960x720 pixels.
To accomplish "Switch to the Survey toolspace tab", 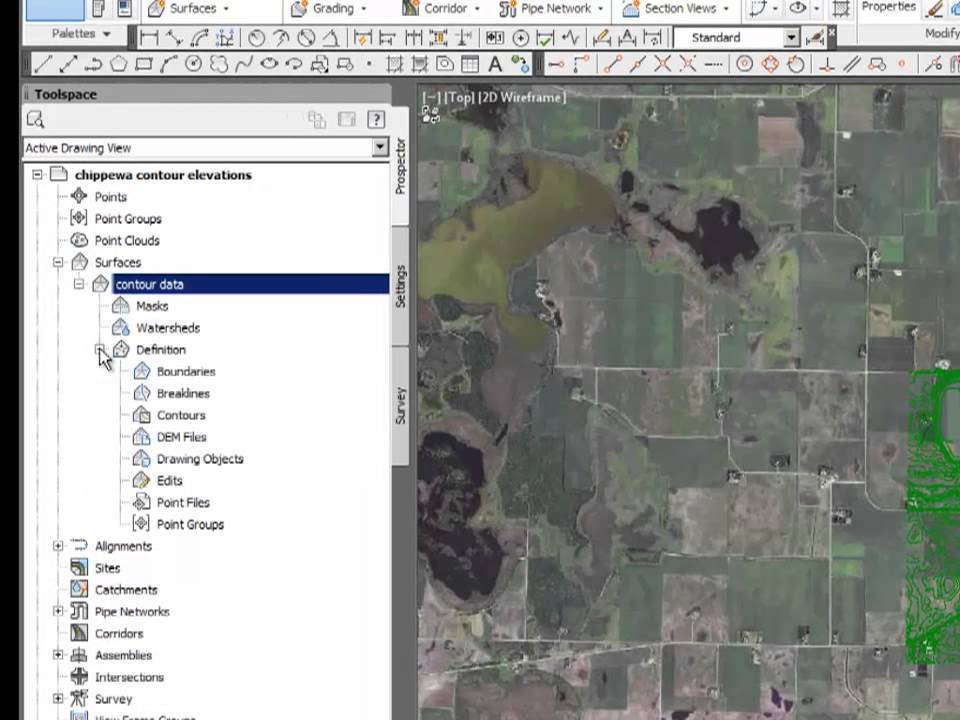I will 400,405.
